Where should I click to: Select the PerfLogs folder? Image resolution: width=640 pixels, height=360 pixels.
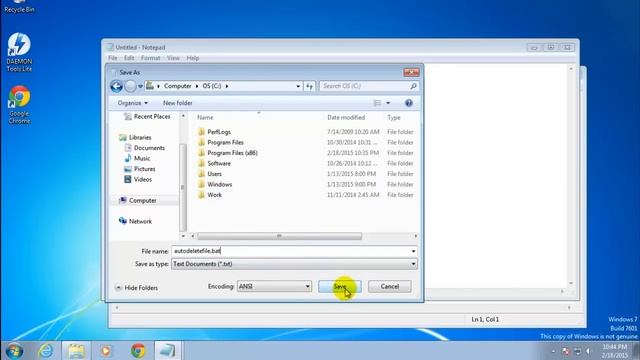214,132
